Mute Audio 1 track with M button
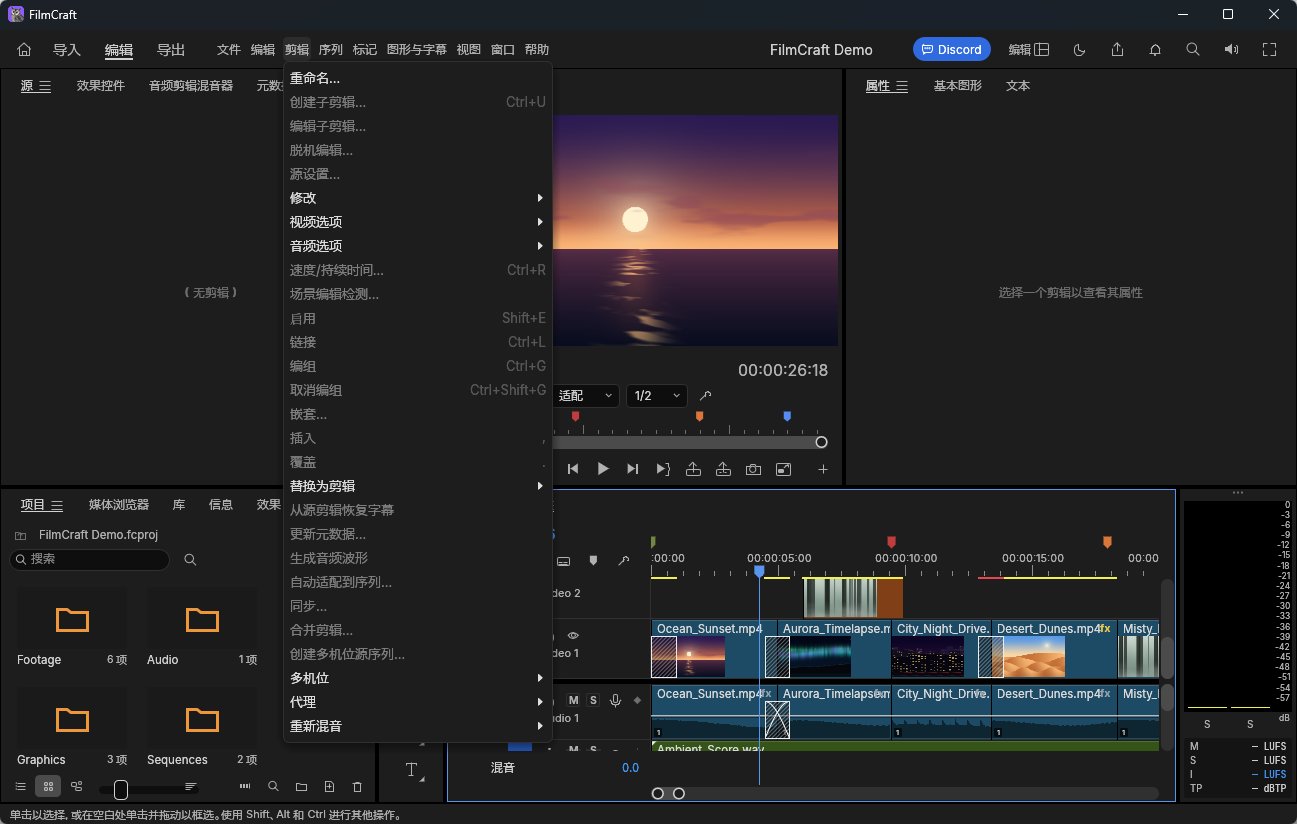 click(x=574, y=700)
